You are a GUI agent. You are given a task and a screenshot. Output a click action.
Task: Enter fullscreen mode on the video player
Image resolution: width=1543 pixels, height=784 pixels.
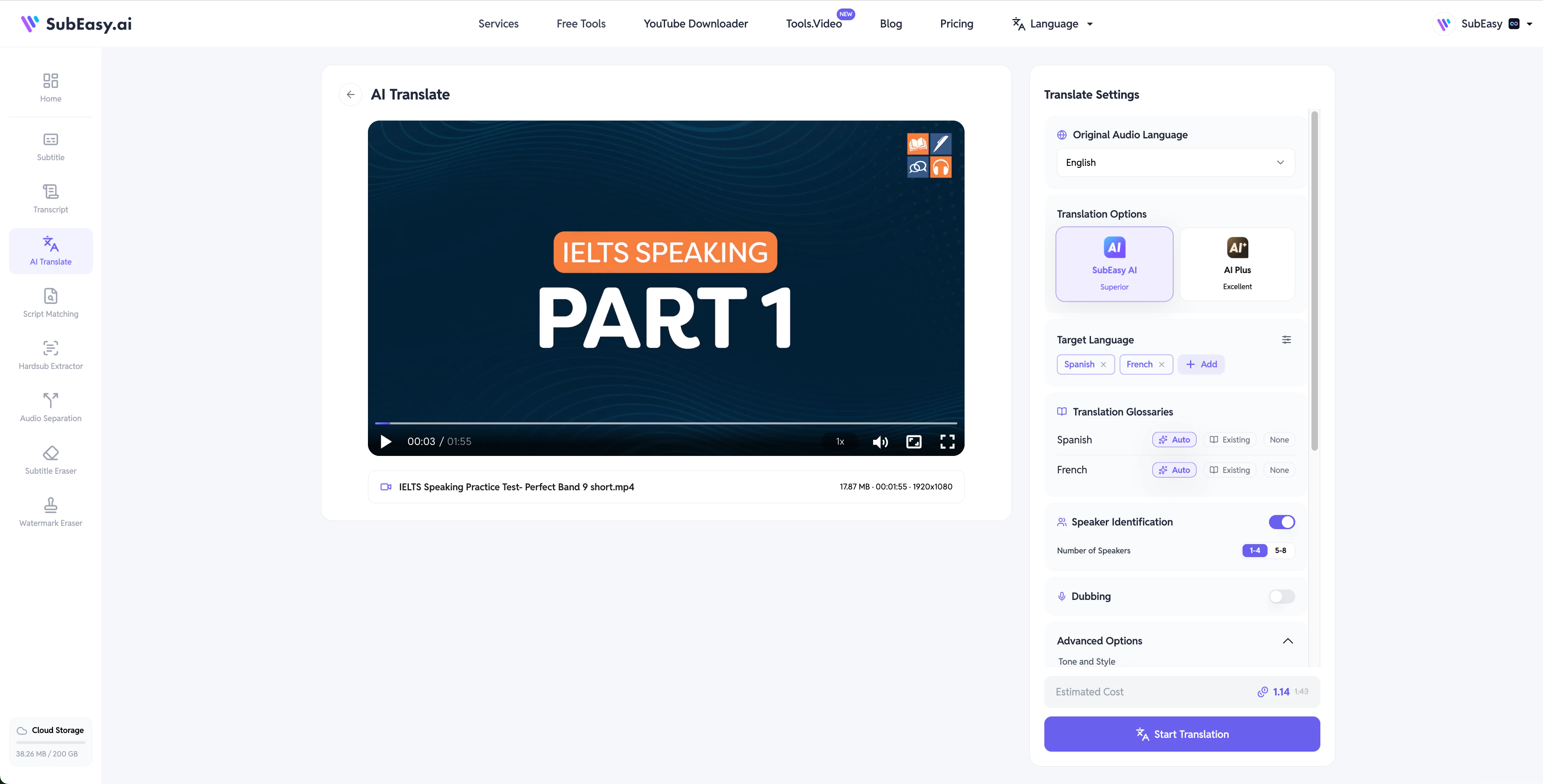947,442
